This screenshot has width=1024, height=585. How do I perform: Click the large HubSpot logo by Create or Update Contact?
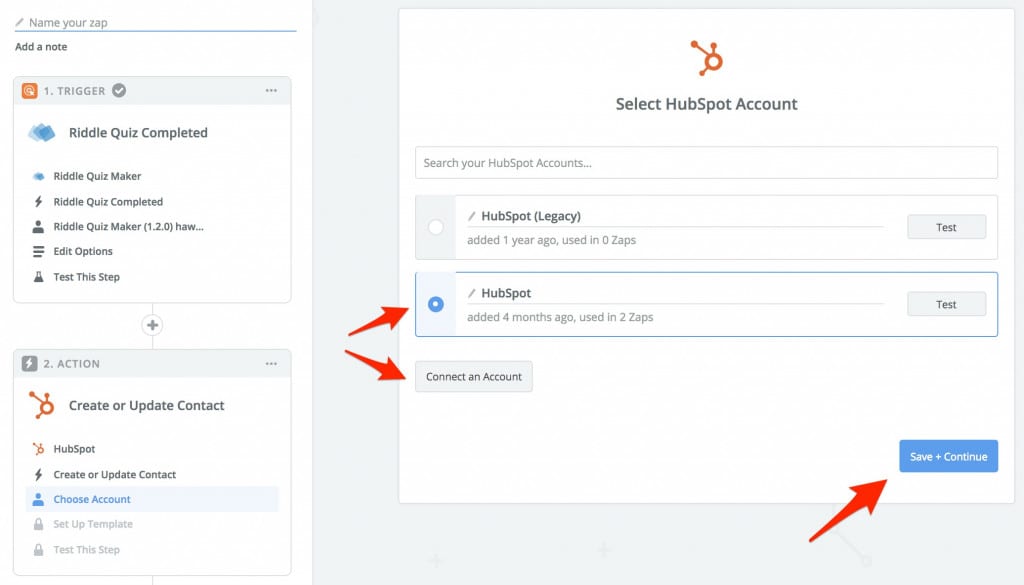[42, 405]
